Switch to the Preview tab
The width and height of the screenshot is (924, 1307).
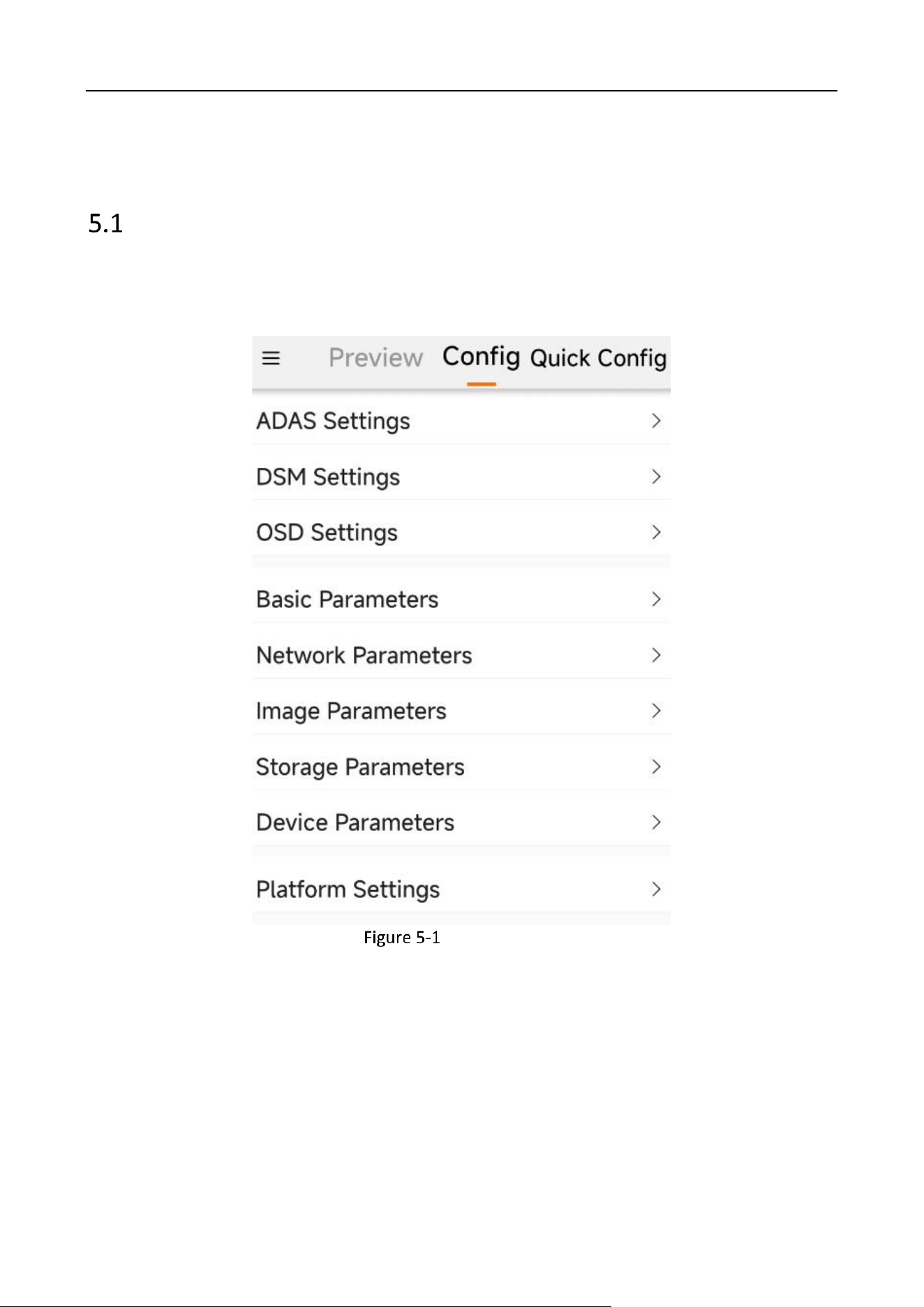click(375, 357)
